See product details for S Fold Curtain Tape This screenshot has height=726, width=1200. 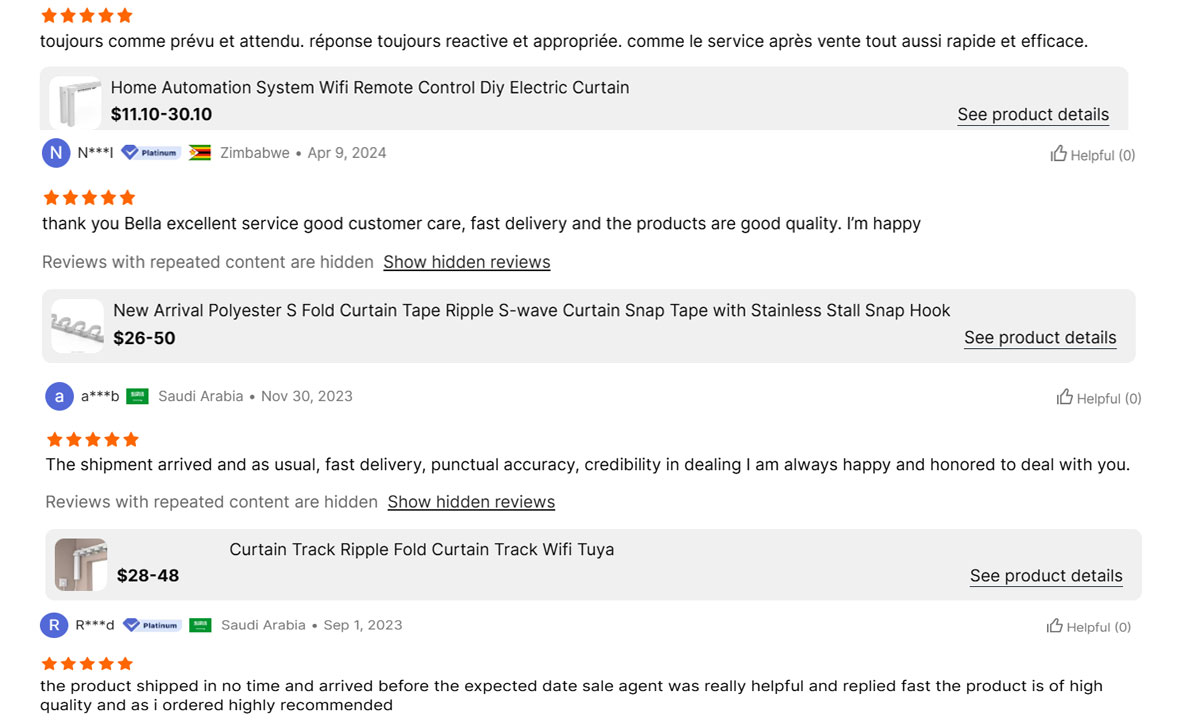[1040, 337]
